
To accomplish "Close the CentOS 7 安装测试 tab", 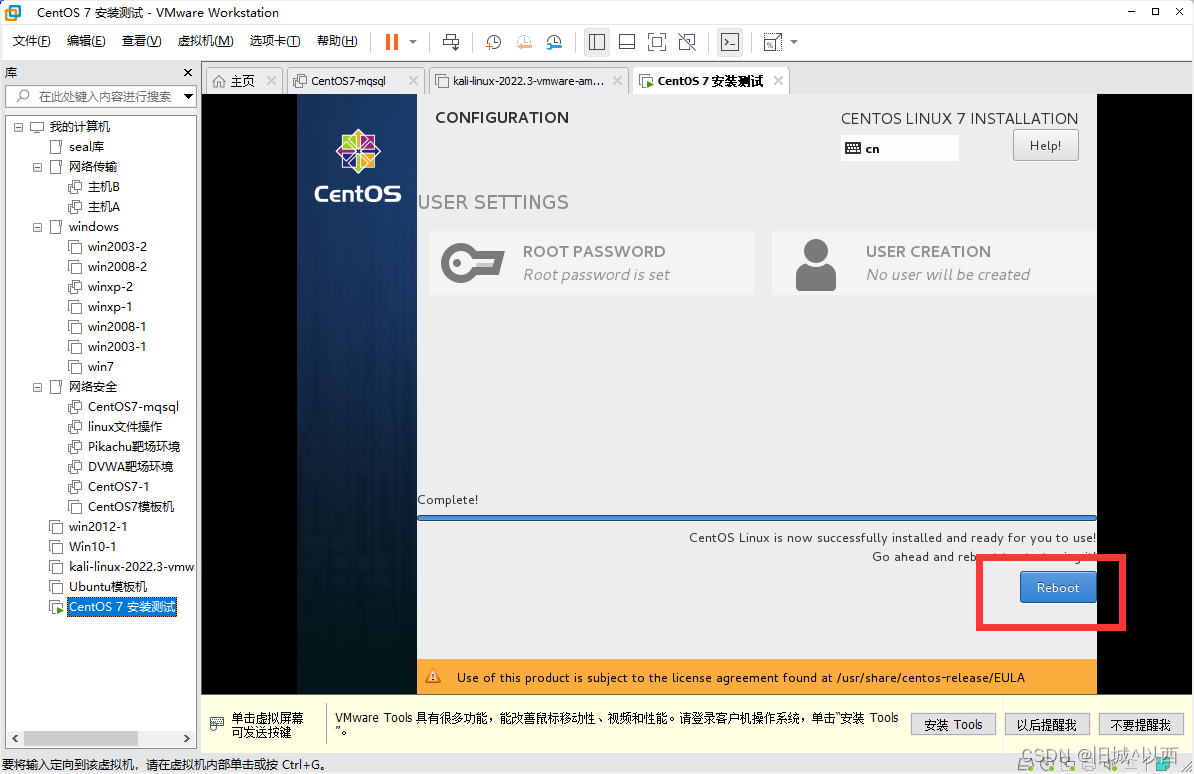I will point(778,80).
